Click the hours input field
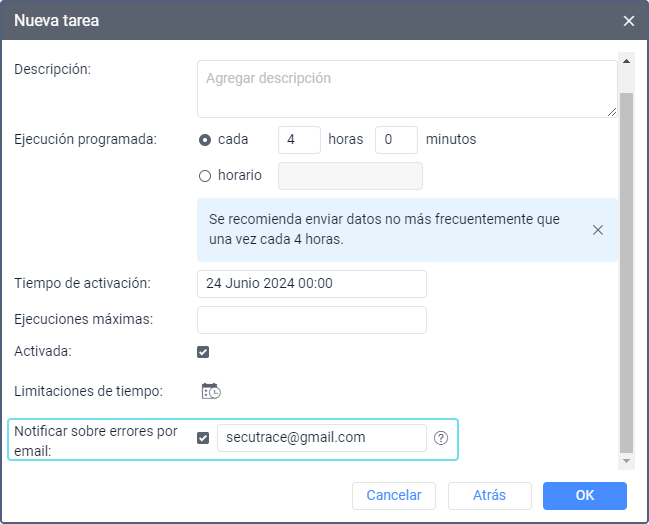Screen dimensions: 649x524 coord(298,140)
